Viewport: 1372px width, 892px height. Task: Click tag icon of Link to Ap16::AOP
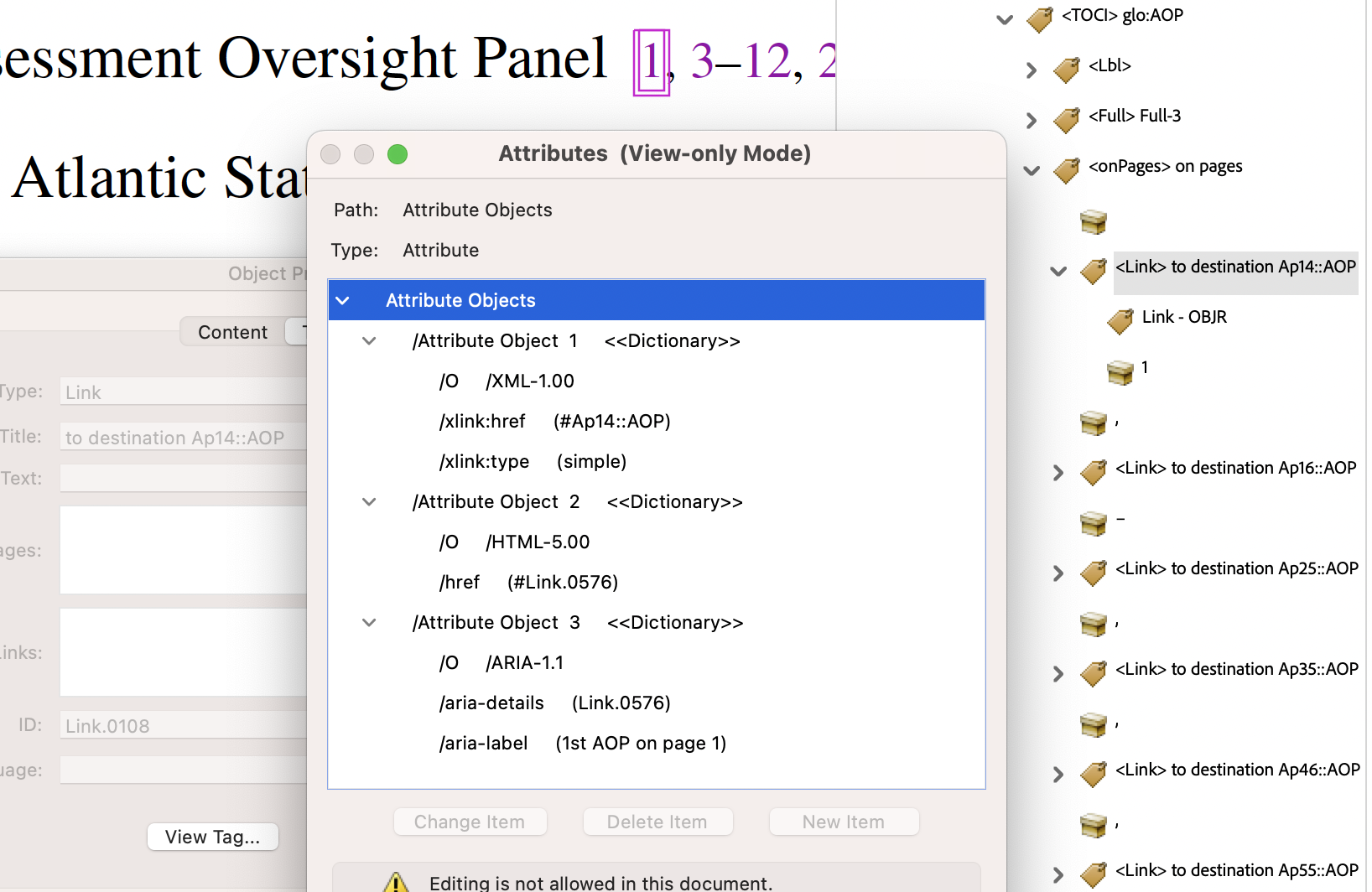click(x=1094, y=472)
